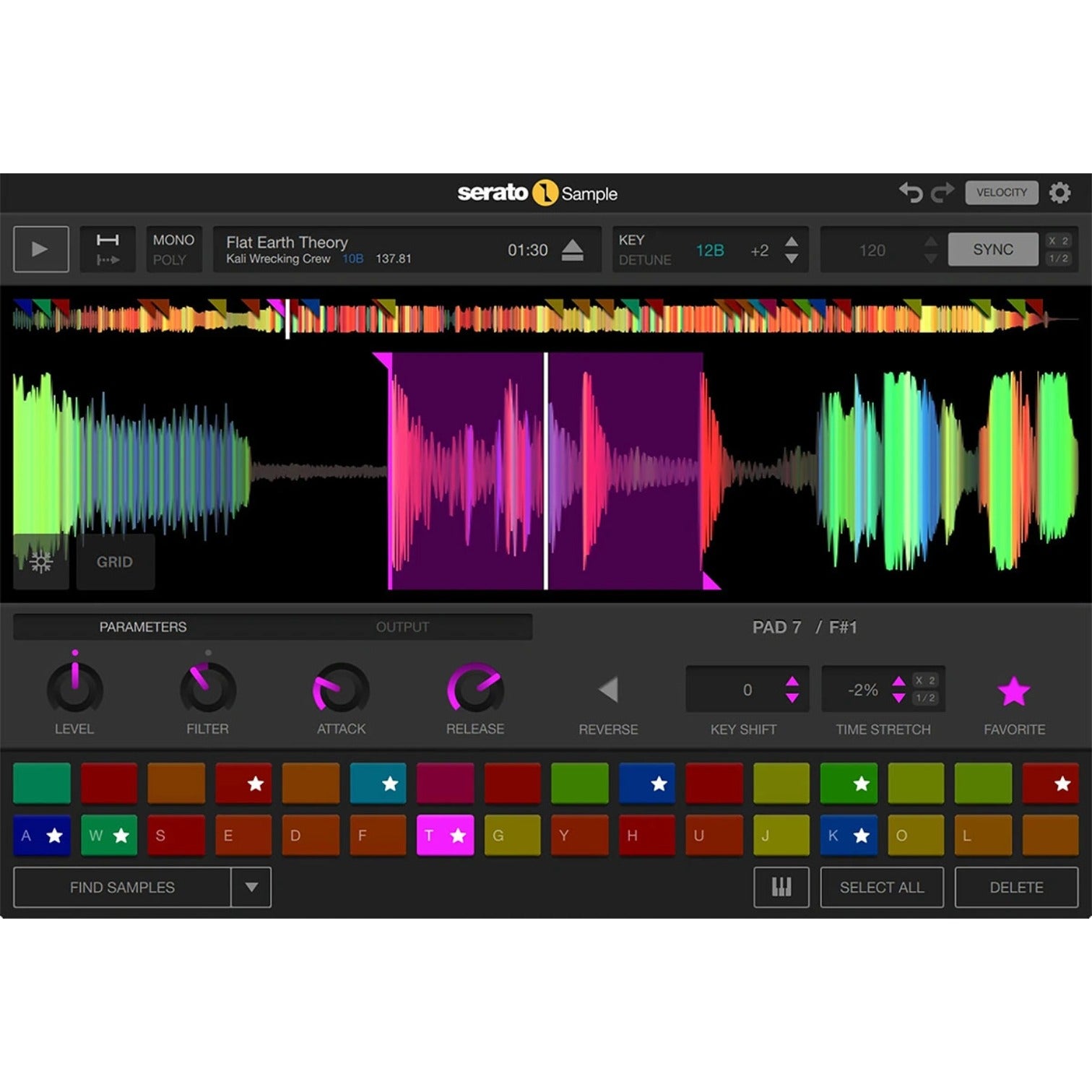The height and width of the screenshot is (1092, 1092).
Task: Click the snowflake freeze icon on the waveform
Action: (41, 562)
